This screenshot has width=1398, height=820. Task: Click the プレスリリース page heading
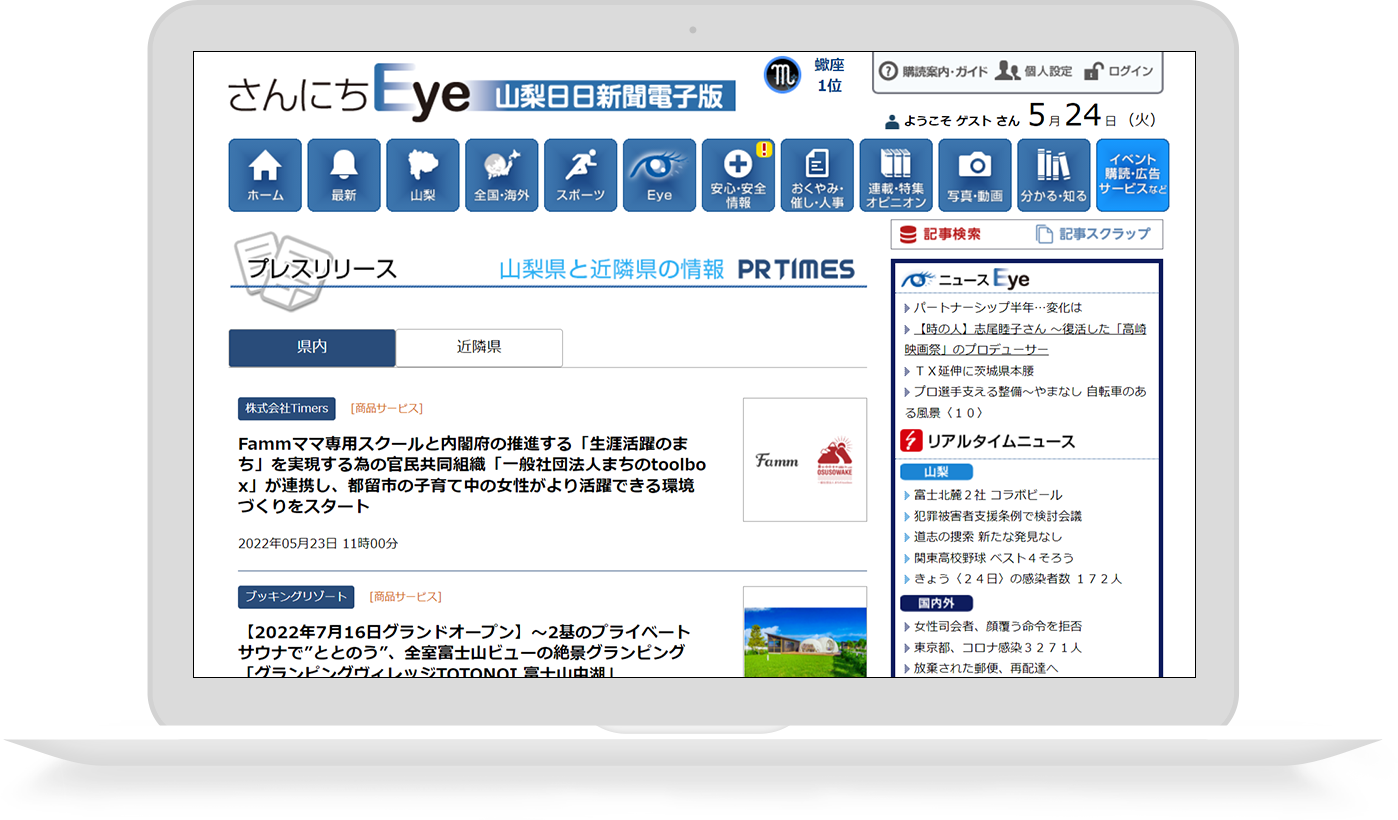coord(322,269)
